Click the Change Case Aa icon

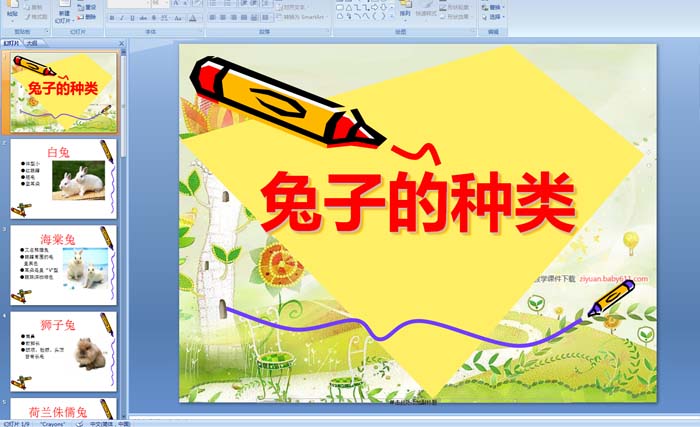point(178,18)
